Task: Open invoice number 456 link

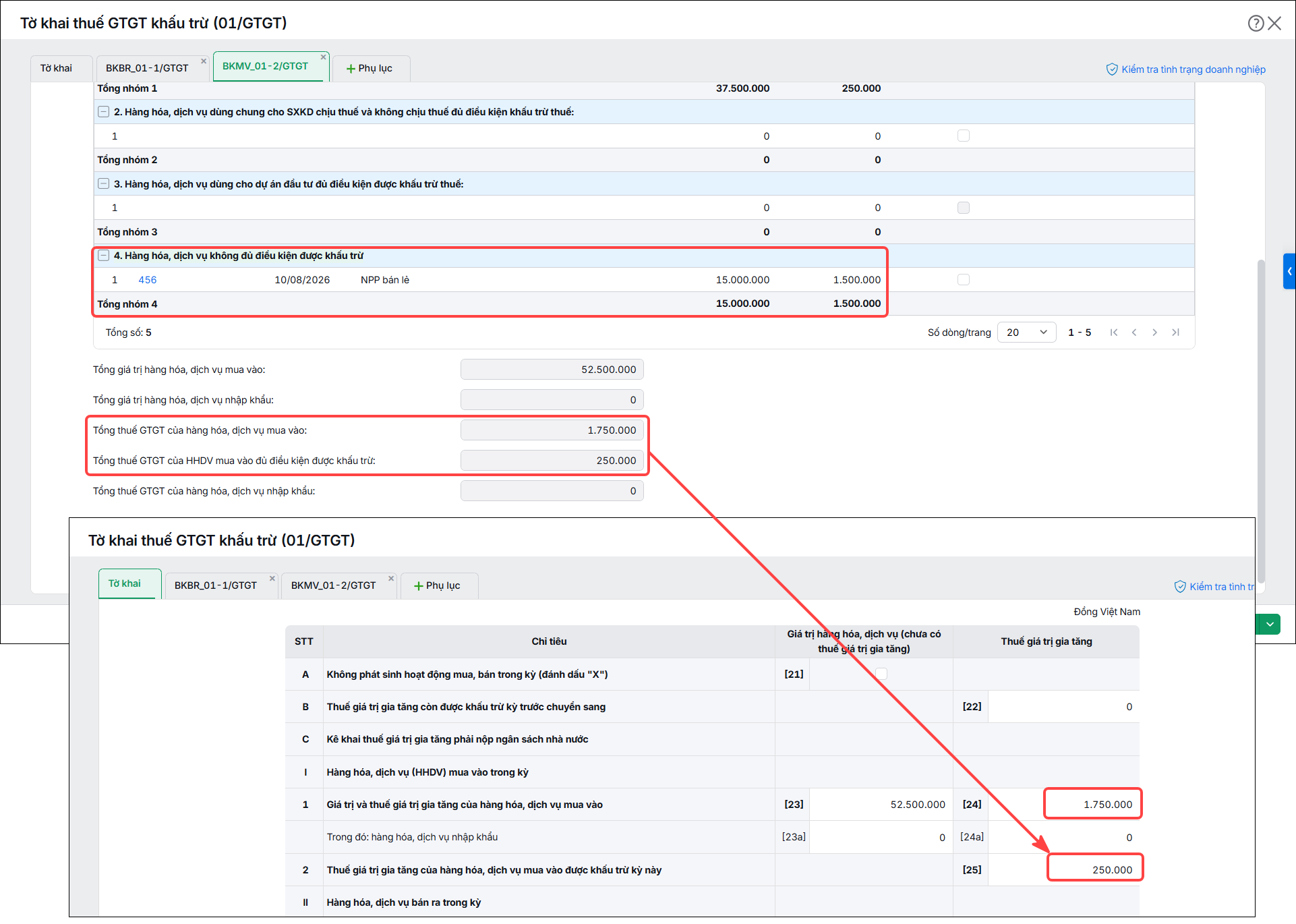Action: click(147, 280)
